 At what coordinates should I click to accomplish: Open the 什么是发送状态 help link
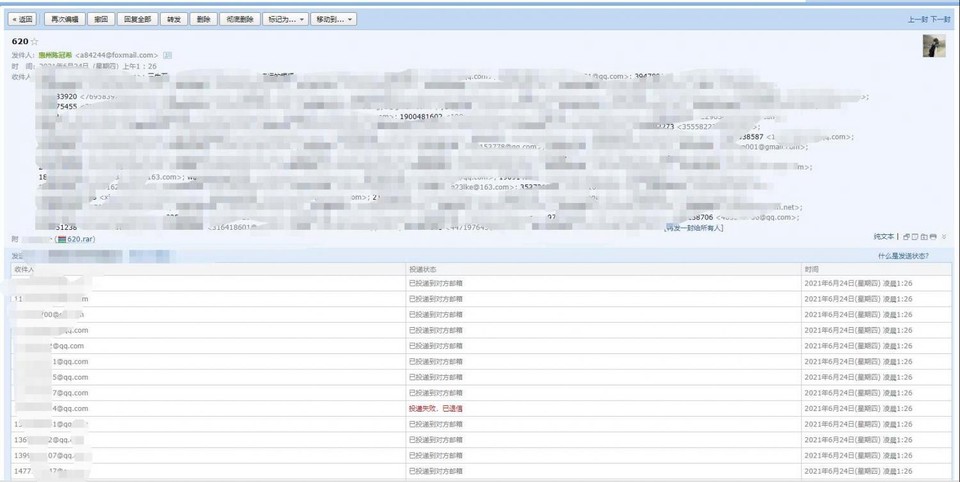tap(903, 256)
